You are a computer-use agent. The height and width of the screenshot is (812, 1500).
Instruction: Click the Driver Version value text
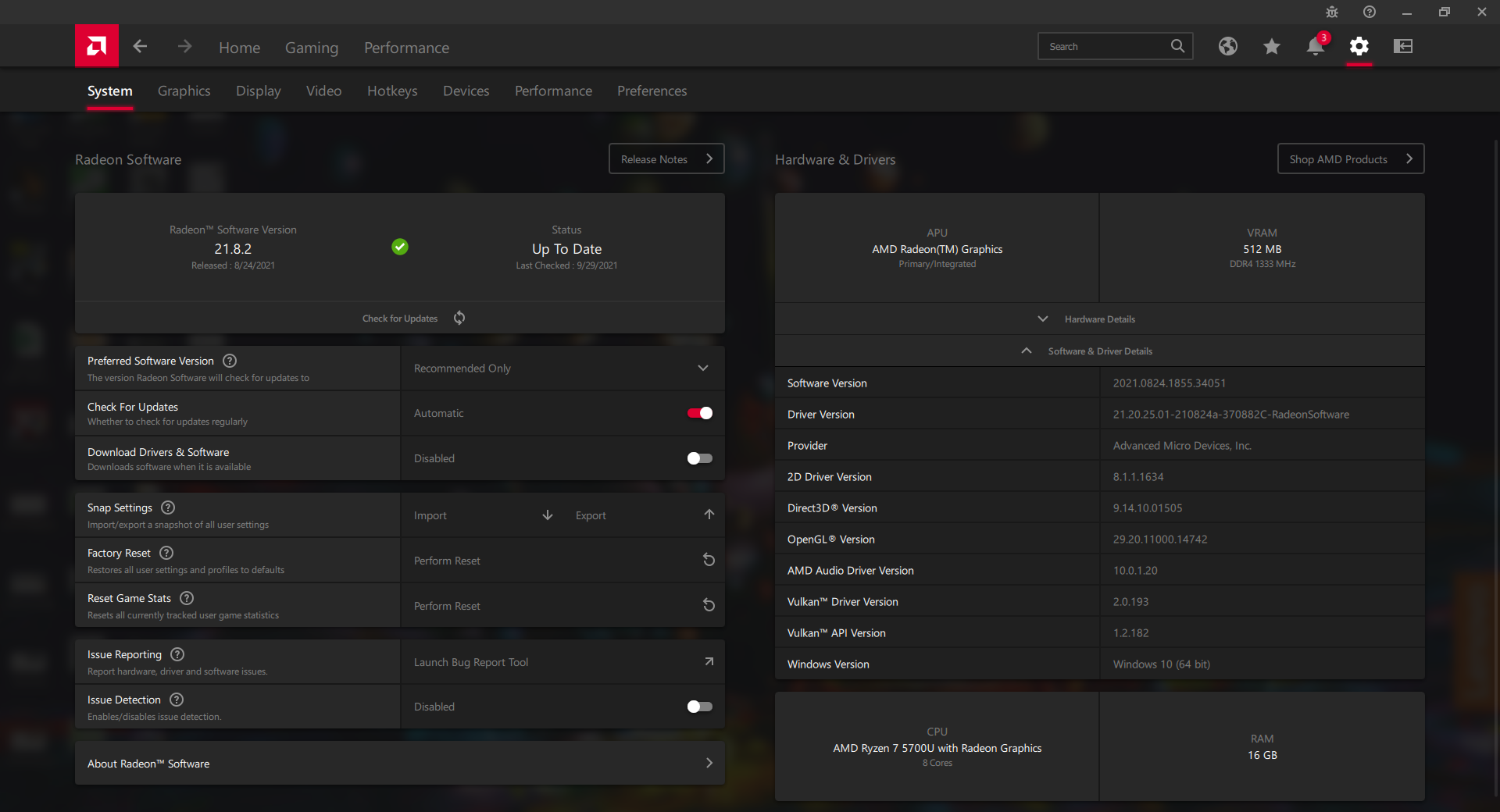(1231, 415)
